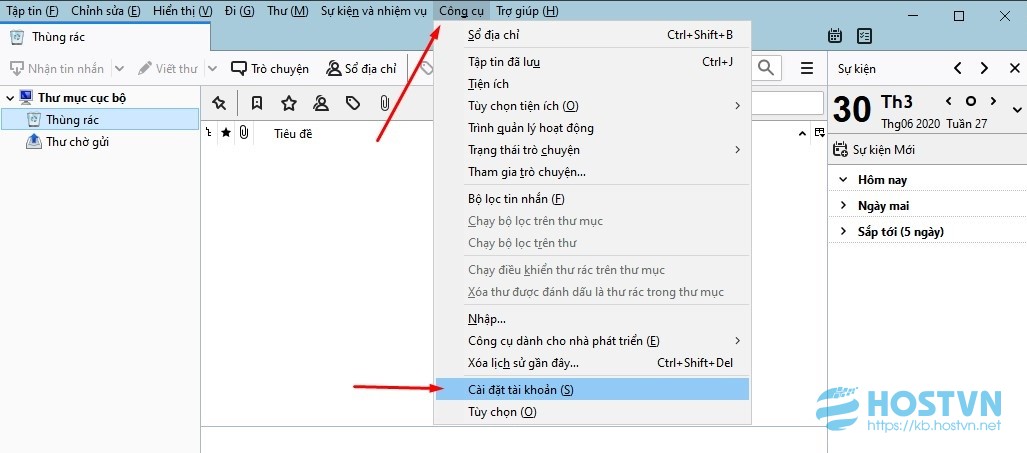
Task: Open Sổ địa chỉ toolbar button
Action: coord(362,68)
